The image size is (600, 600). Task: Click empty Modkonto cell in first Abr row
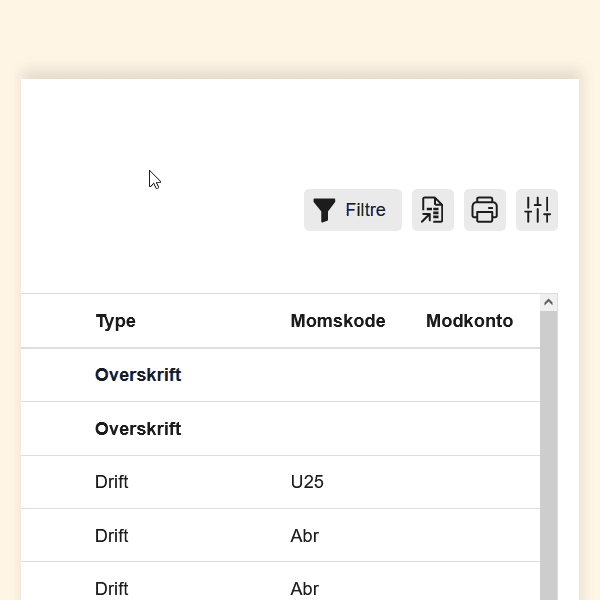470,536
